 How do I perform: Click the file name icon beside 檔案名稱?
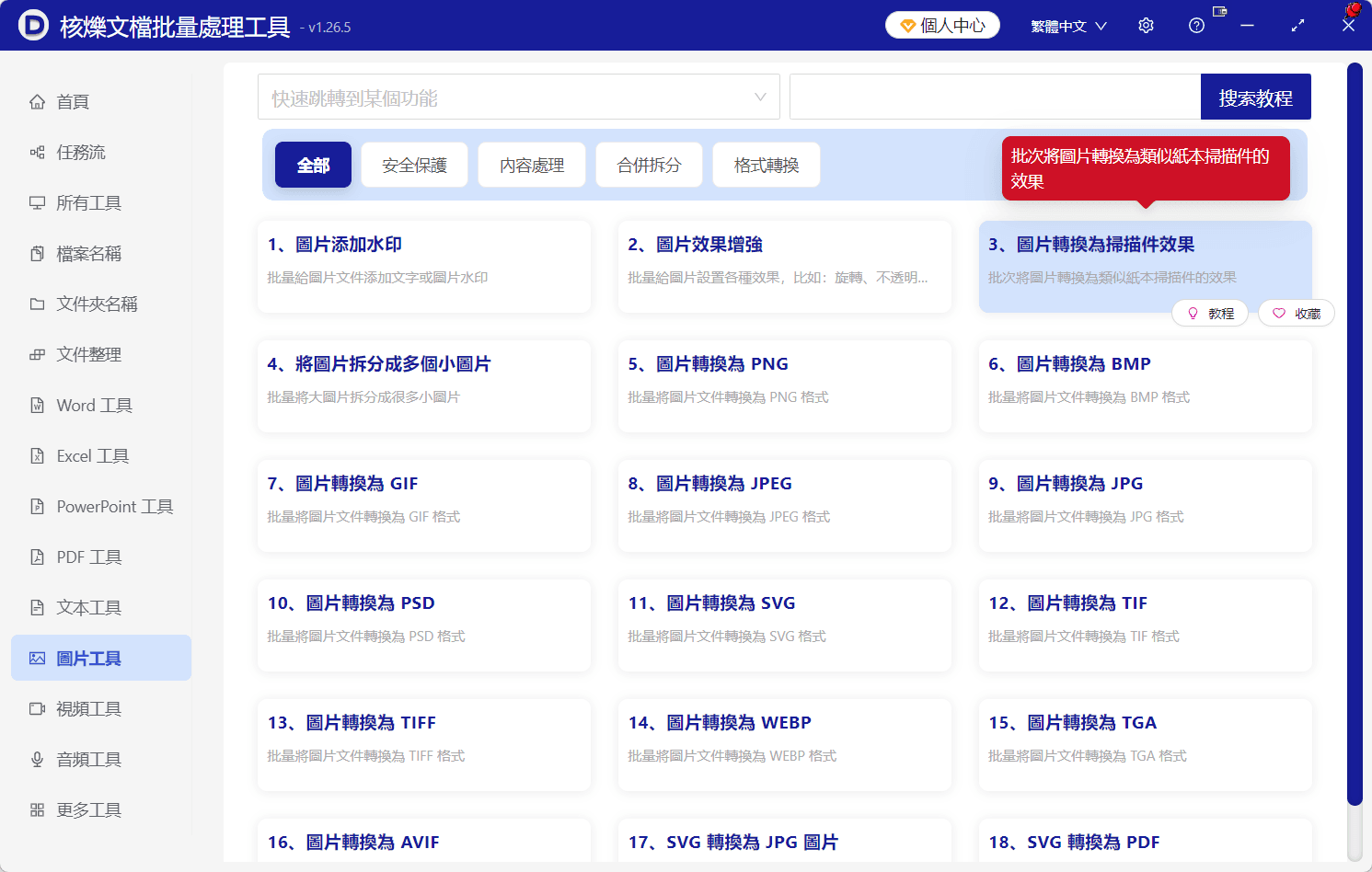pyautogui.click(x=37, y=254)
